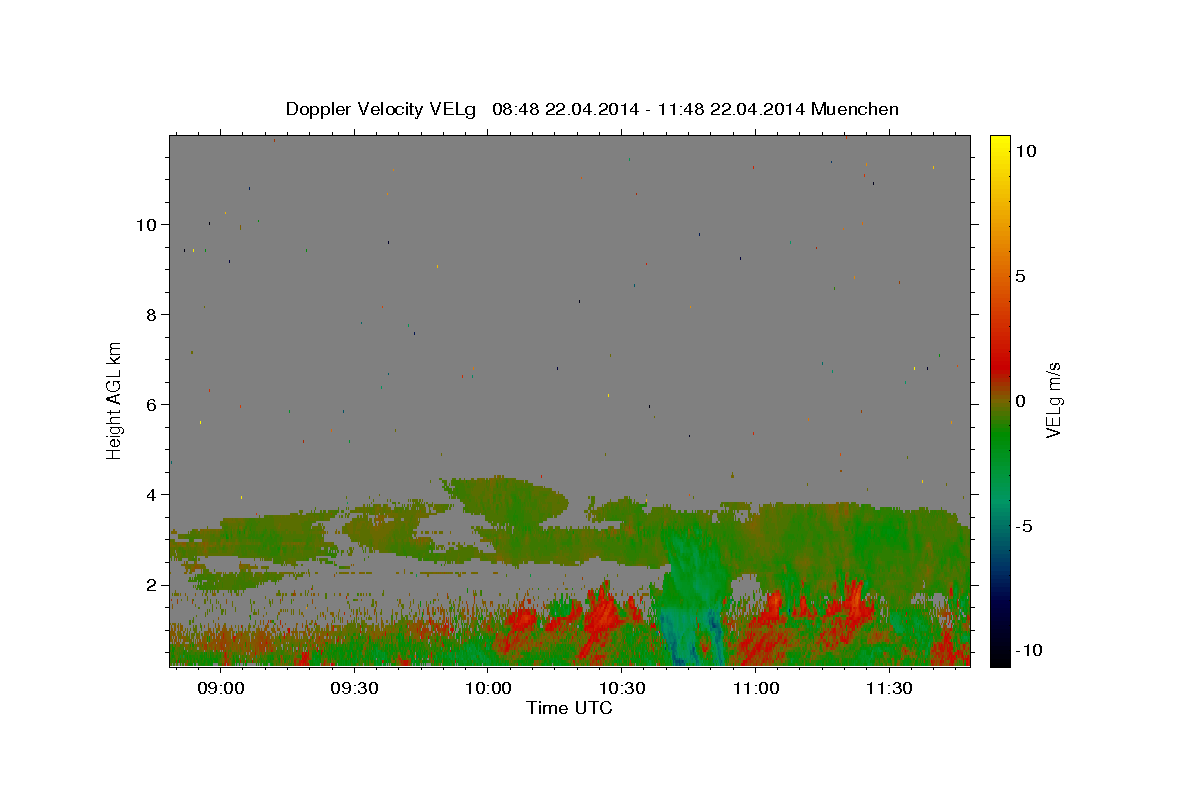Click the Doppler Velocity VELg plot title
The width and height of the screenshot is (1200, 800).
pyautogui.click(x=592, y=109)
